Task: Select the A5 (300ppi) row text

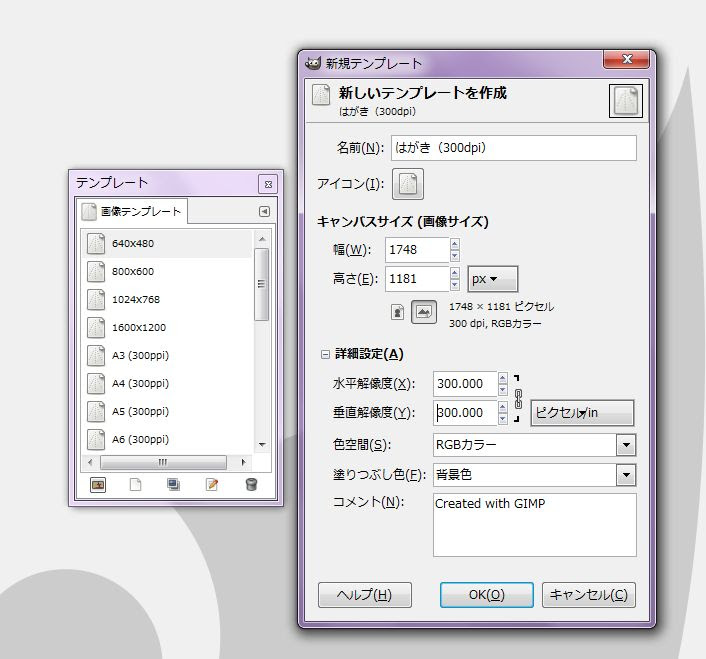Action: (x=140, y=411)
